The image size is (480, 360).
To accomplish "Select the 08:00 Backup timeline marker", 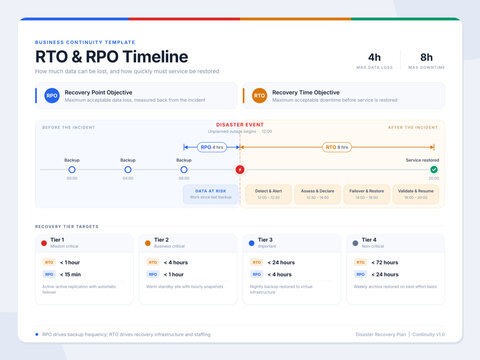I will tap(184, 170).
